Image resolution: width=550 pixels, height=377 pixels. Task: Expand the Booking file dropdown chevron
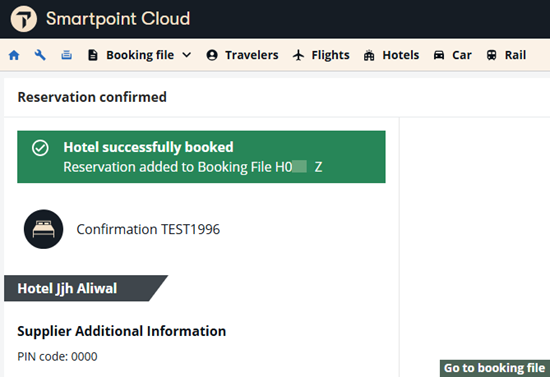[187, 55]
